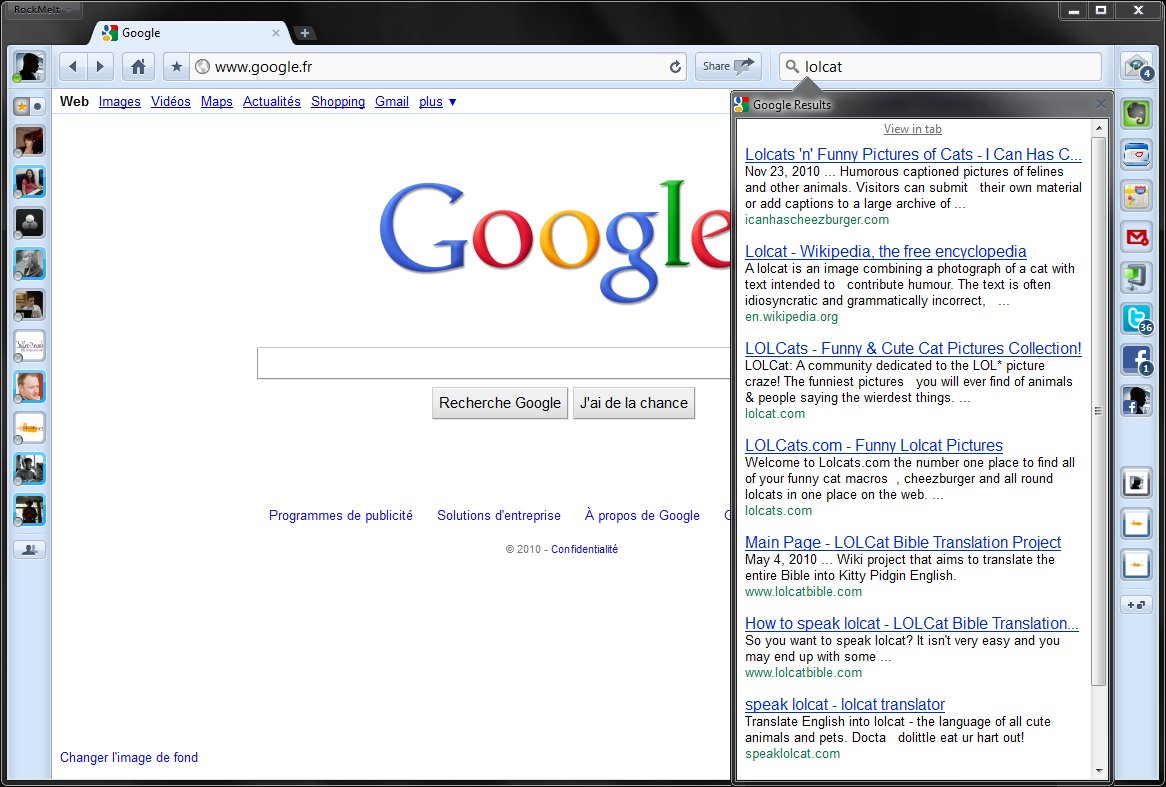Select the grayscale blonde woman friend avatar
This screenshot has width=1166, height=787.
[x=30, y=264]
